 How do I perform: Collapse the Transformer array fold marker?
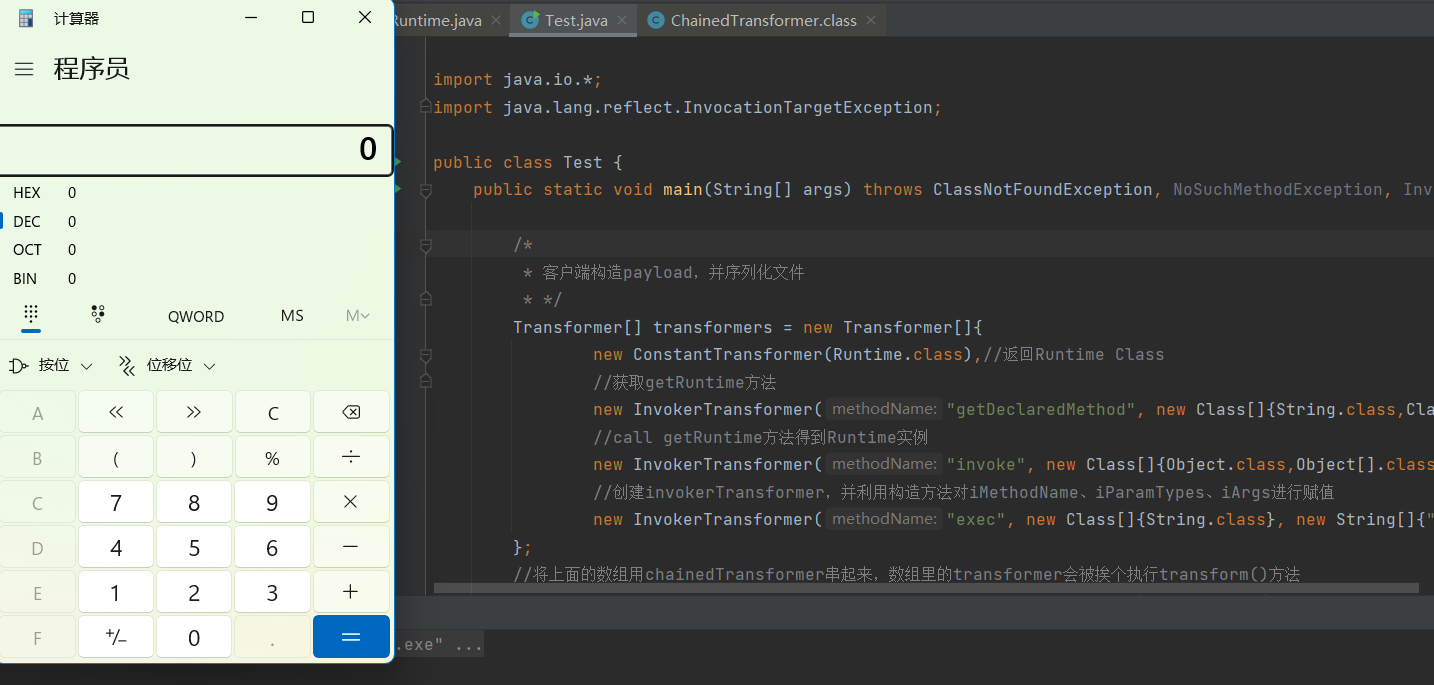click(426, 355)
